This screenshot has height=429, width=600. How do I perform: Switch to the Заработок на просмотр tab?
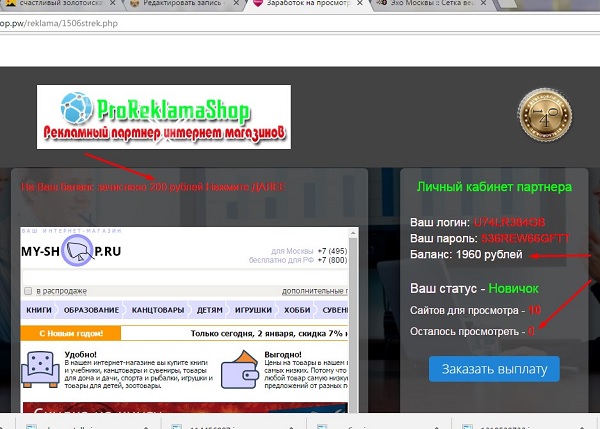click(x=308, y=3)
